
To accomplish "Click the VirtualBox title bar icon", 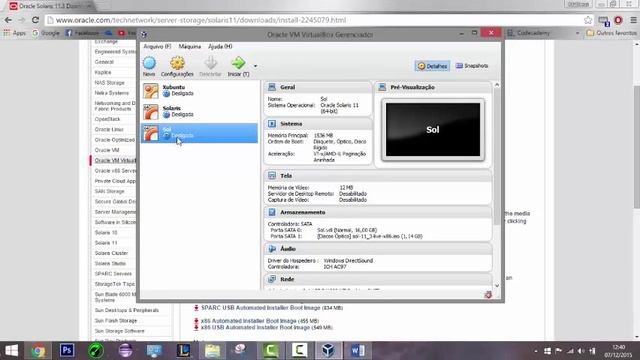I will (x=144, y=34).
